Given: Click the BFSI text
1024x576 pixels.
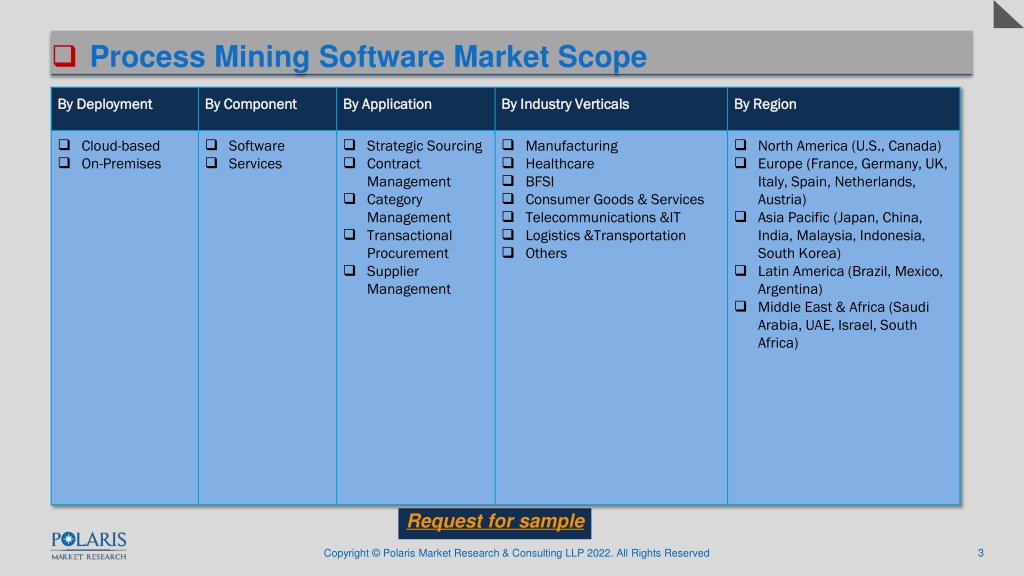Looking at the screenshot, I should [x=540, y=182].
